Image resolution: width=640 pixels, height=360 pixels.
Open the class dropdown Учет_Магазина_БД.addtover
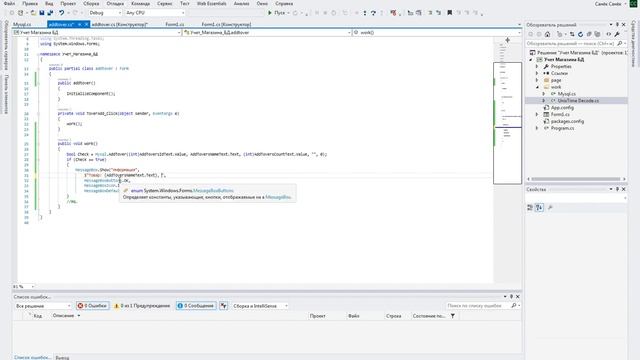[267, 32]
